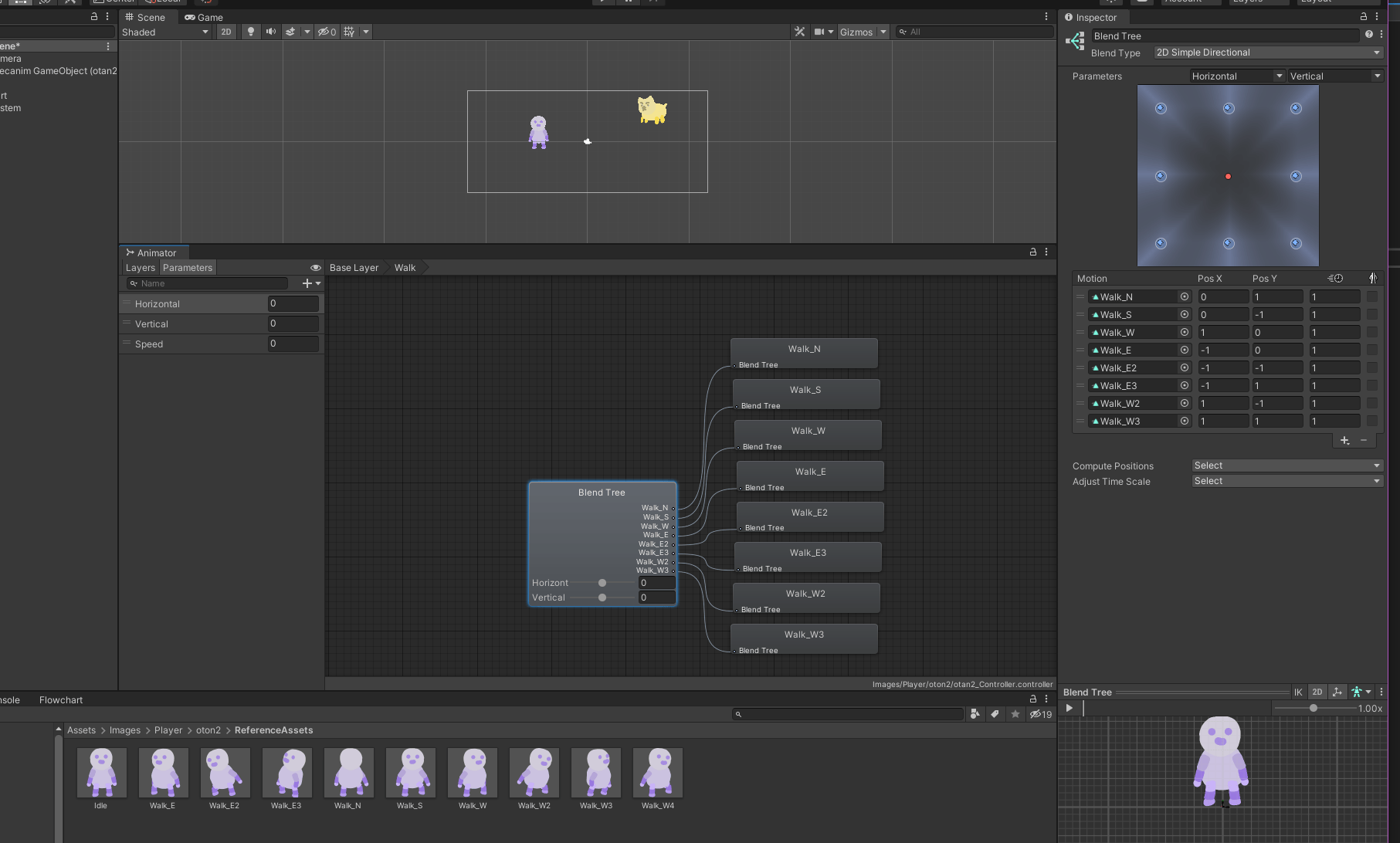This screenshot has width=1400, height=843.
Task: Play the Blend Tree preview
Action: tap(1069, 708)
